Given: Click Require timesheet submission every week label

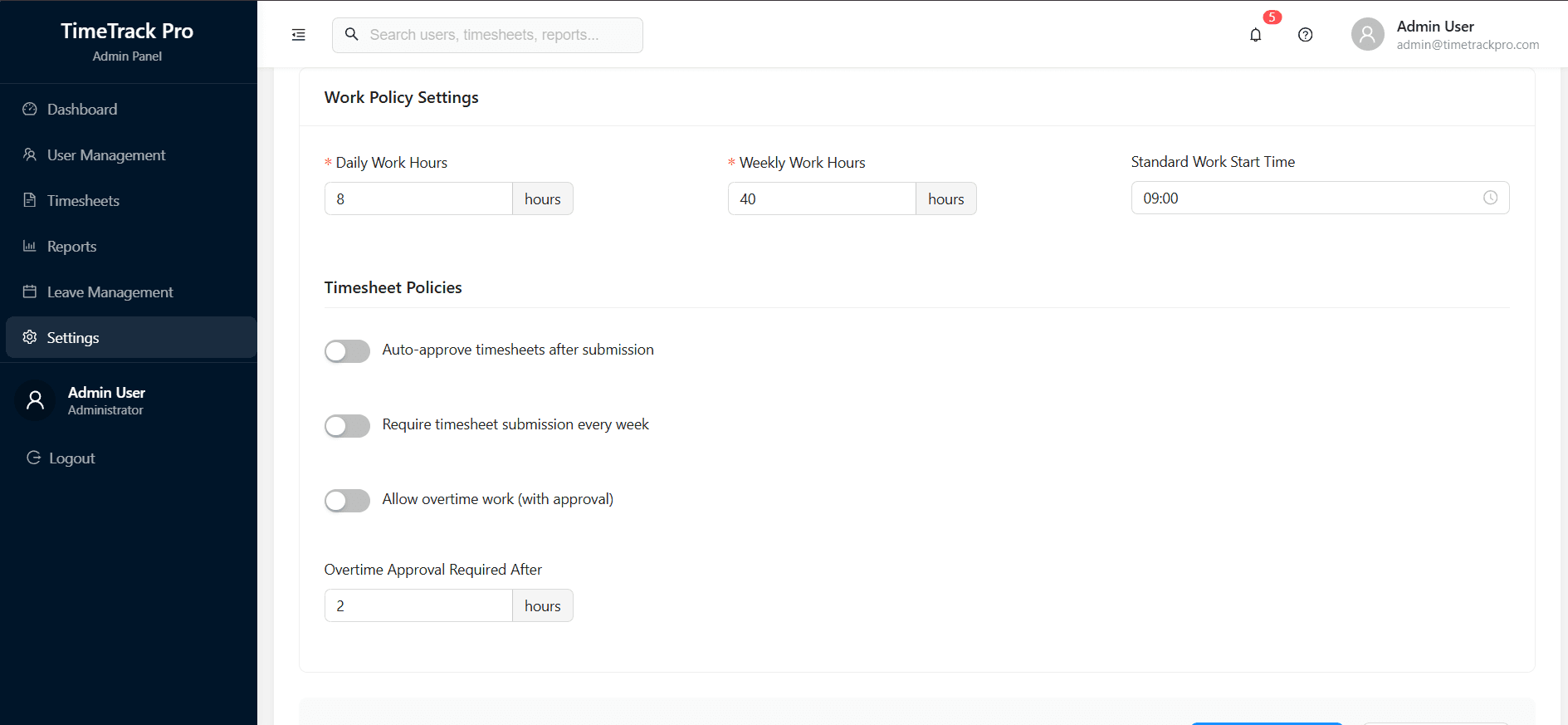Looking at the screenshot, I should (515, 424).
